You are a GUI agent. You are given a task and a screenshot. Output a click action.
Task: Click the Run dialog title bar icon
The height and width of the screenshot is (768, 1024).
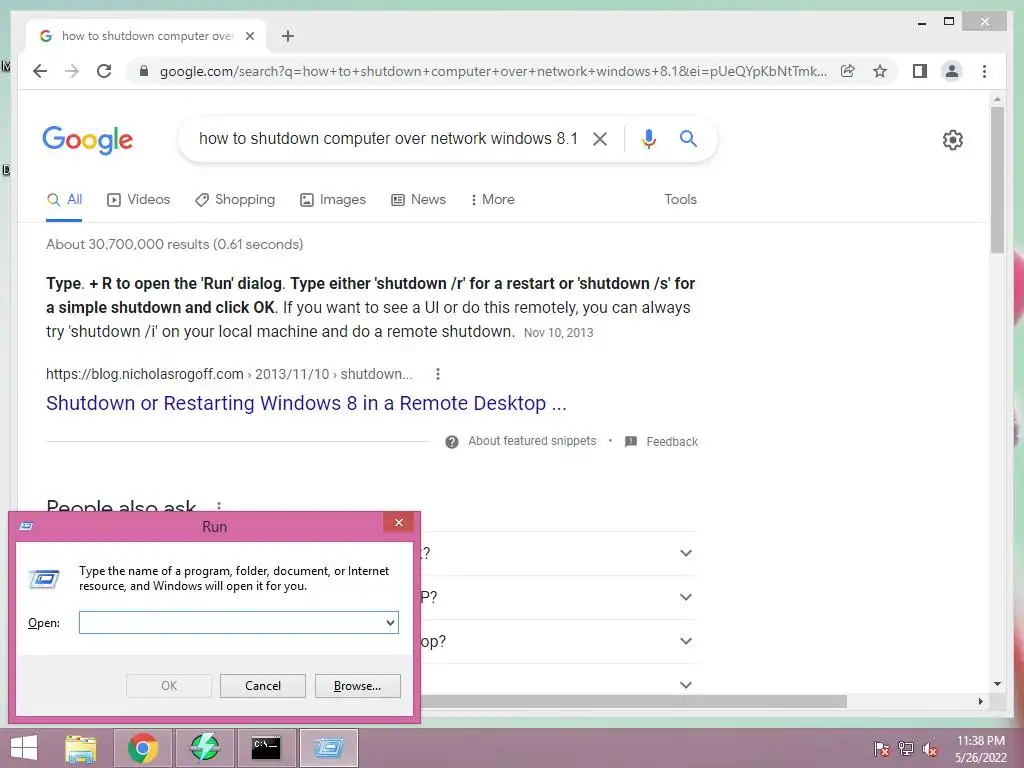[26, 526]
